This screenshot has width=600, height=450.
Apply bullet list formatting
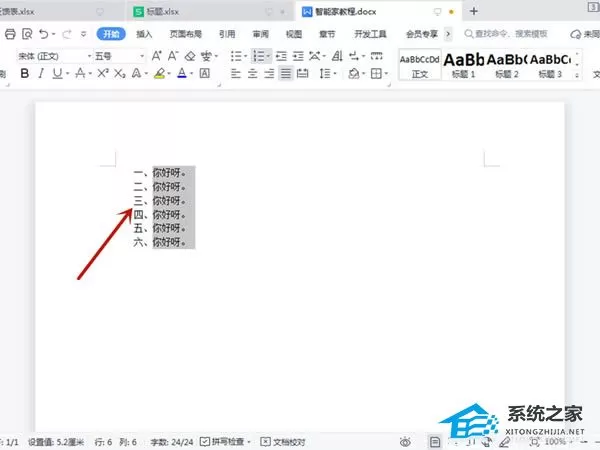[x=236, y=56]
